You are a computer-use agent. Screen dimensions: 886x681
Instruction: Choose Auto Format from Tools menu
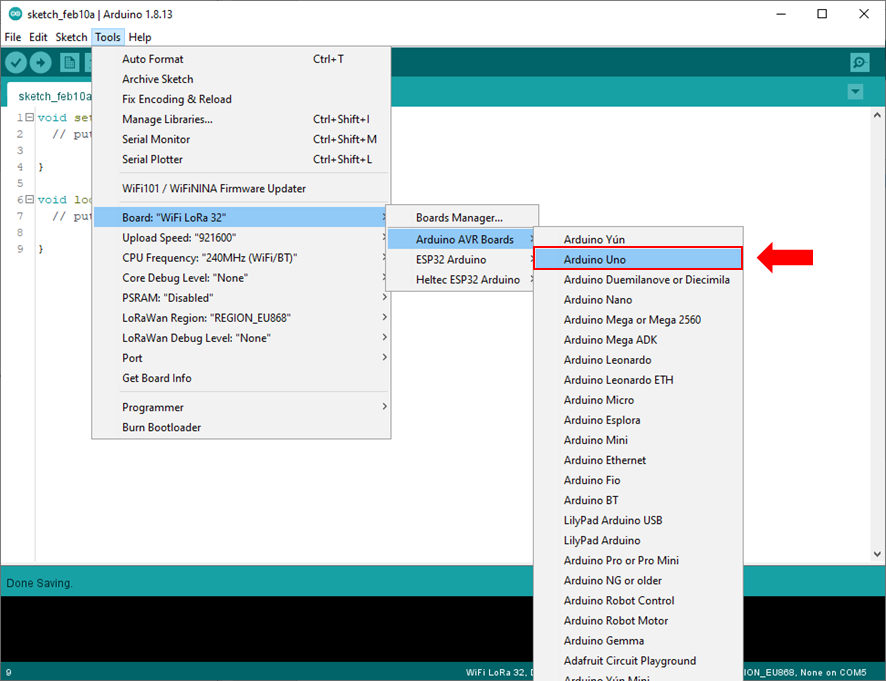[x=241, y=59]
